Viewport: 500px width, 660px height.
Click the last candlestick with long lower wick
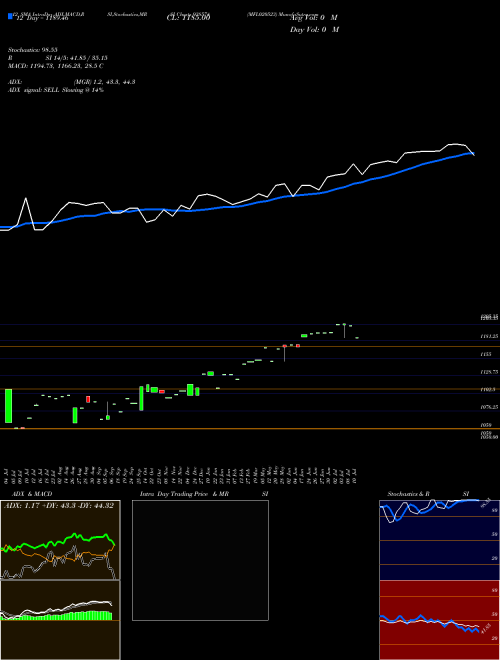(x=345, y=330)
